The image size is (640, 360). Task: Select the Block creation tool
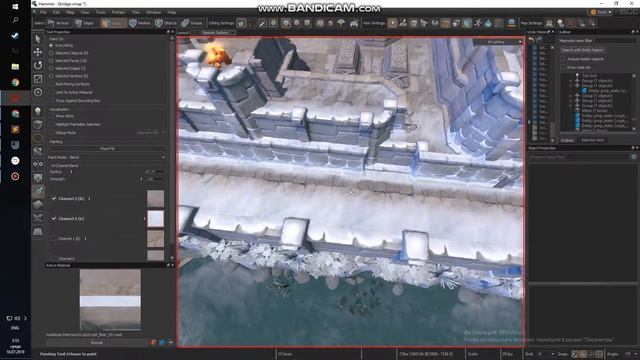coord(38,124)
